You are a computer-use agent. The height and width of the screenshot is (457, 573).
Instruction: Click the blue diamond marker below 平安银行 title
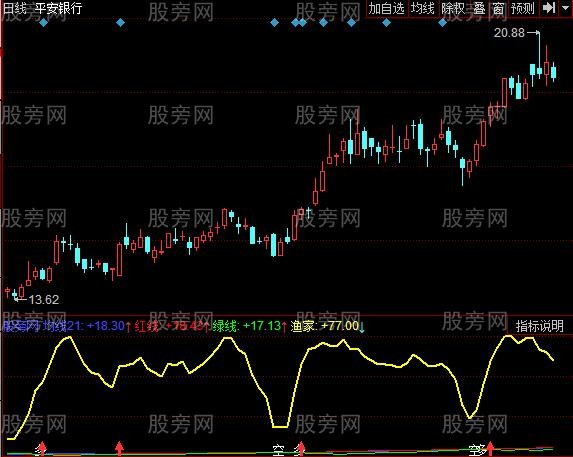click(43, 23)
